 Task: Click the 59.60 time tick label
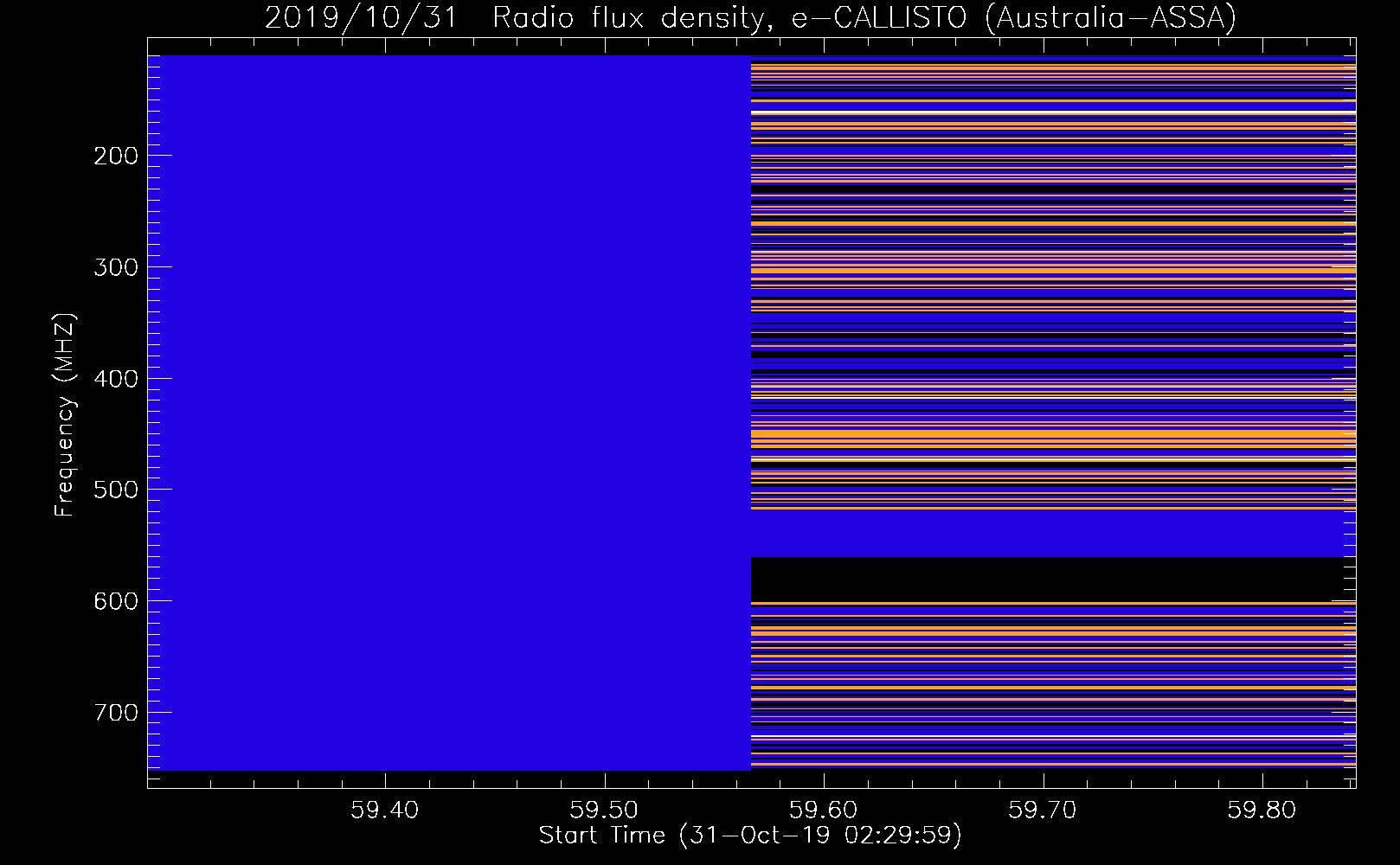coord(824,811)
